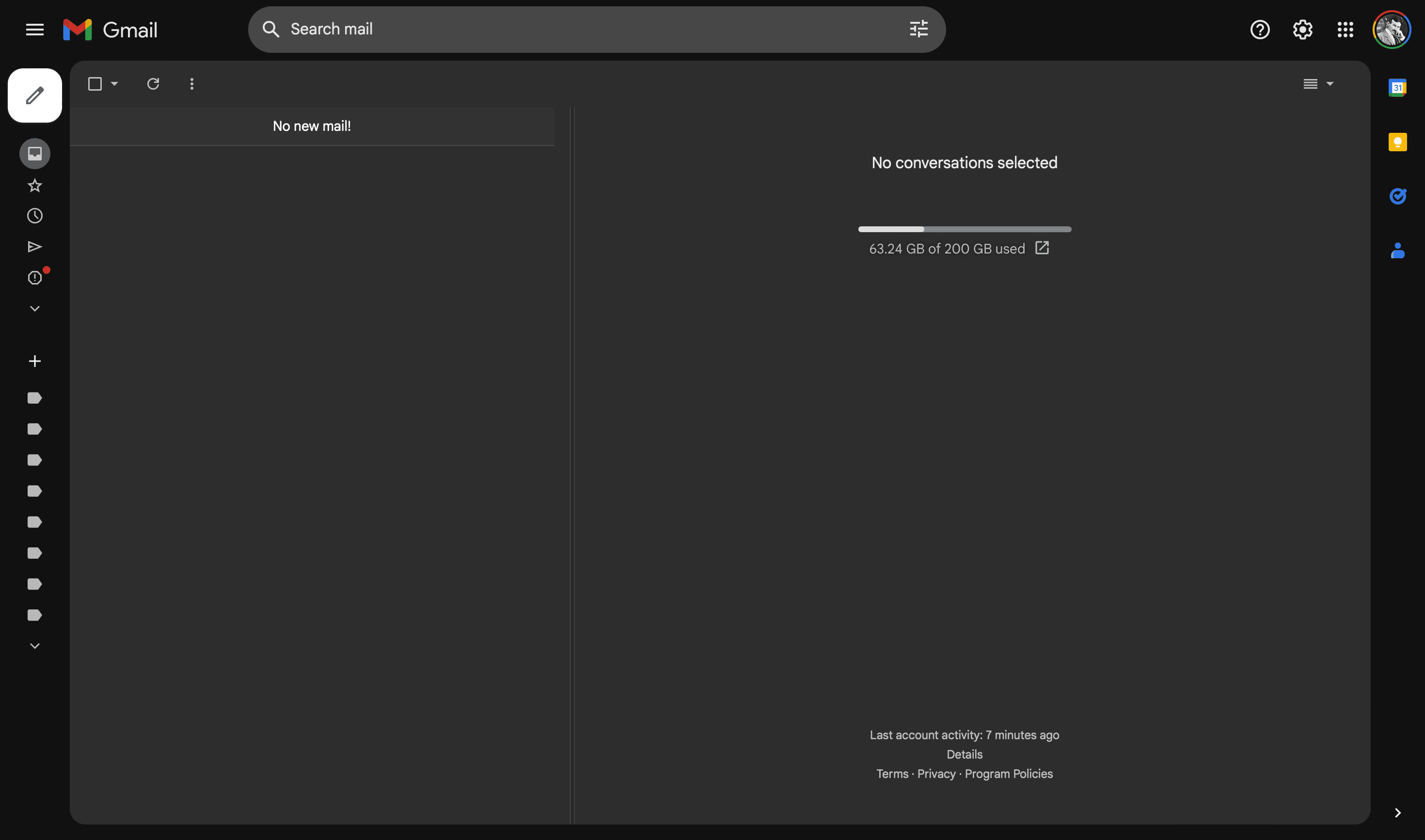
Task: Expand More folders chevron below Spam
Action: point(34,308)
